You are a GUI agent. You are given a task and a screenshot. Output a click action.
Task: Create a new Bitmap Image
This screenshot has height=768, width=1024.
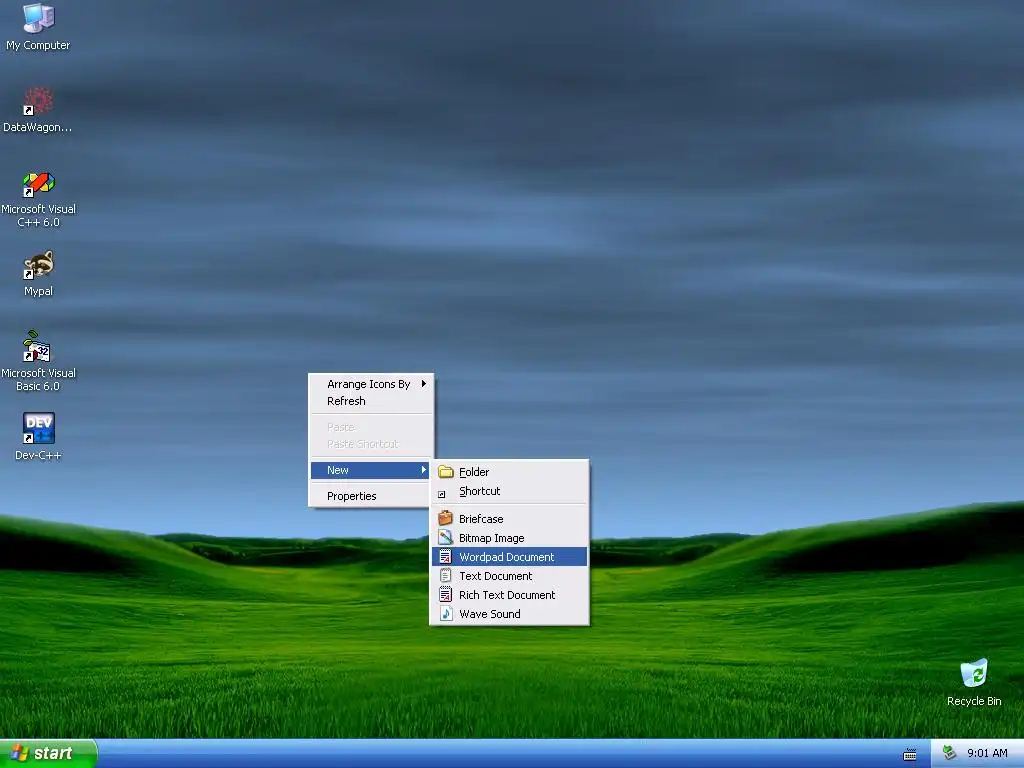pos(509,537)
